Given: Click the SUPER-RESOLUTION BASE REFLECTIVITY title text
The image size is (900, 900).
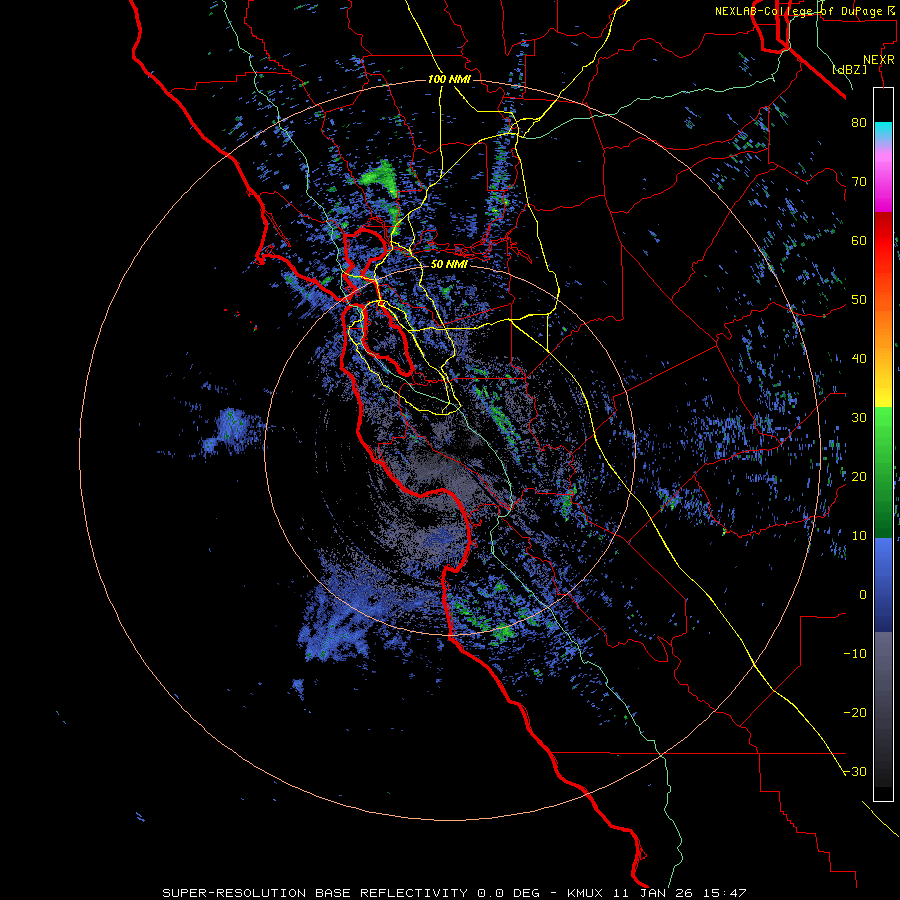Looking at the screenshot, I should point(315,893).
